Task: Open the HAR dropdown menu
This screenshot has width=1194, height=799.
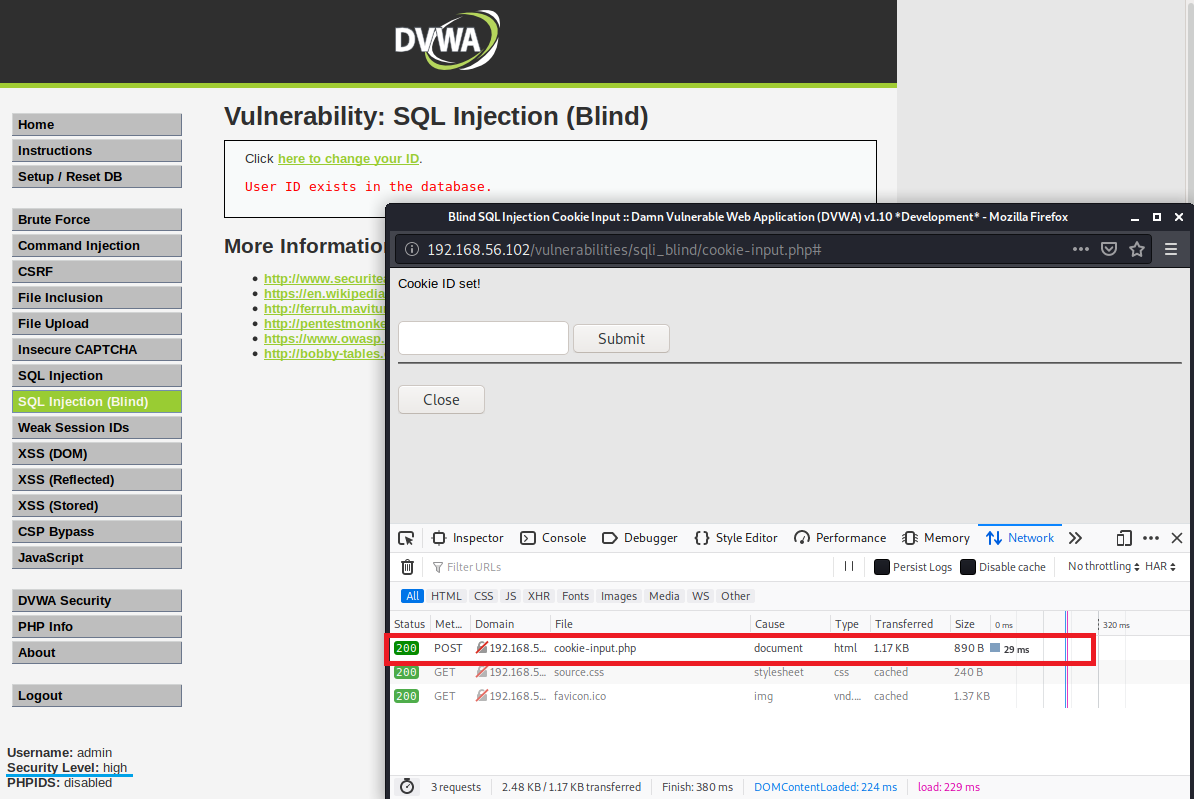Action: click(1160, 567)
